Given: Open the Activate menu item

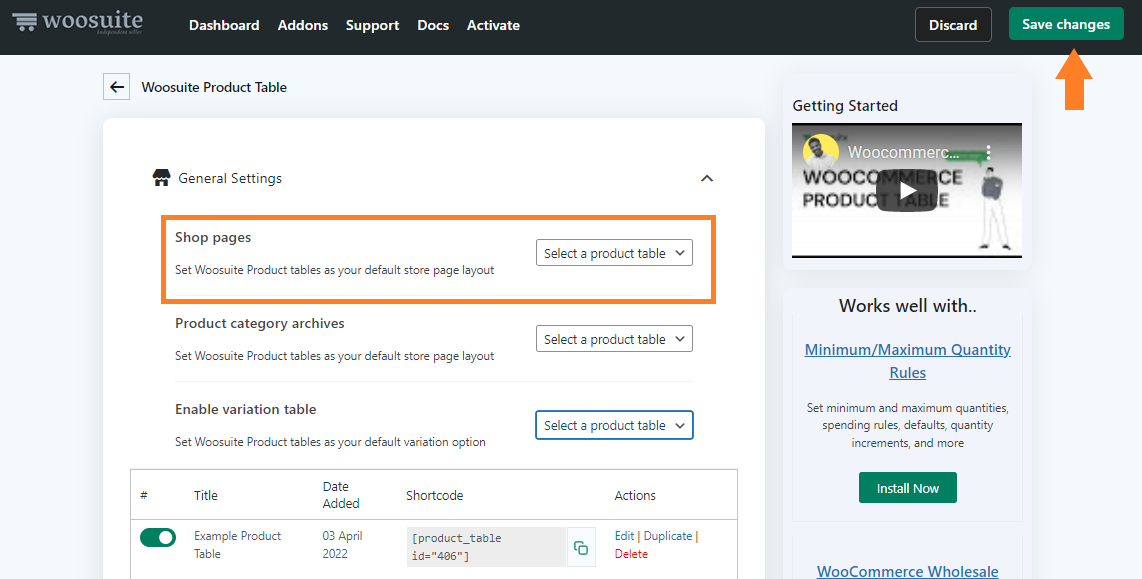Looking at the screenshot, I should 493,25.
